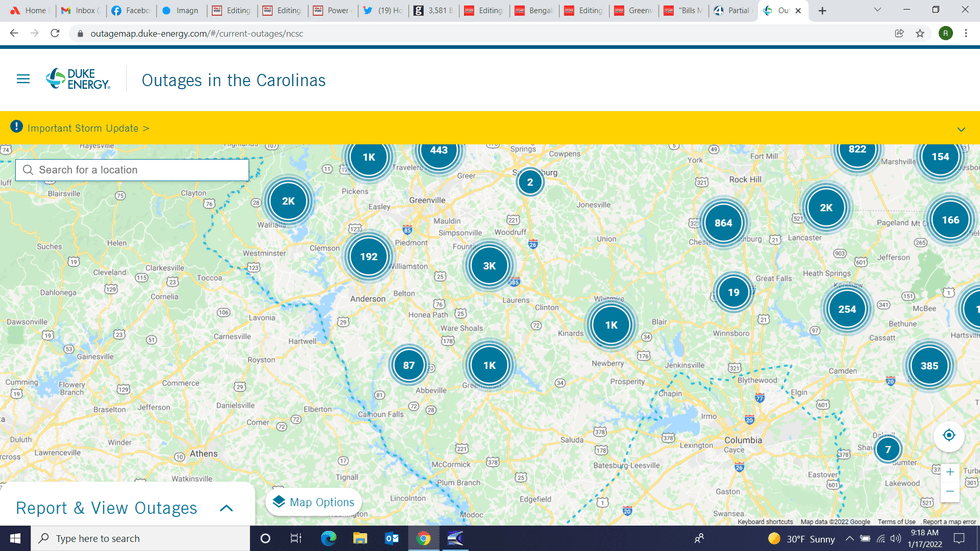Image resolution: width=980 pixels, height=551 pixels.
Task: Select the 2K outage cluster near Walhalla
Action: point(288,201)
